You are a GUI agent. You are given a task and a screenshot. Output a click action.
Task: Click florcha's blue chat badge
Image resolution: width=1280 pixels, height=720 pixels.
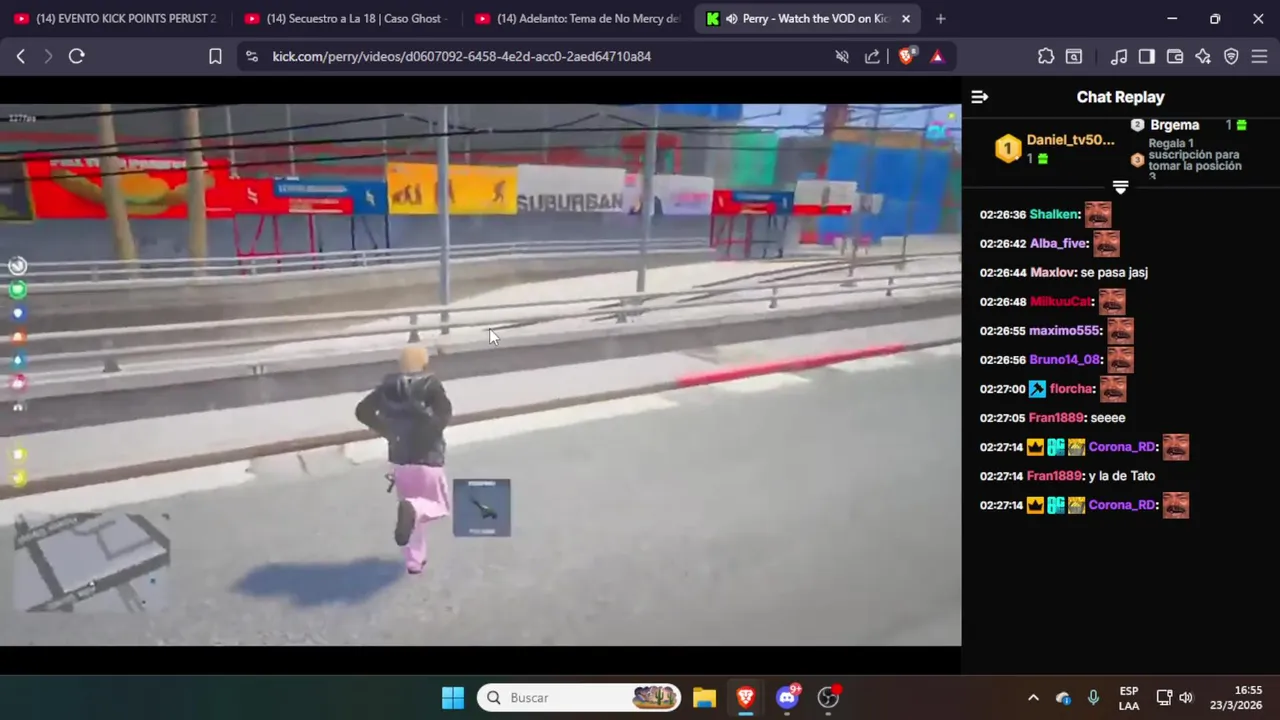pos(1037,389)
